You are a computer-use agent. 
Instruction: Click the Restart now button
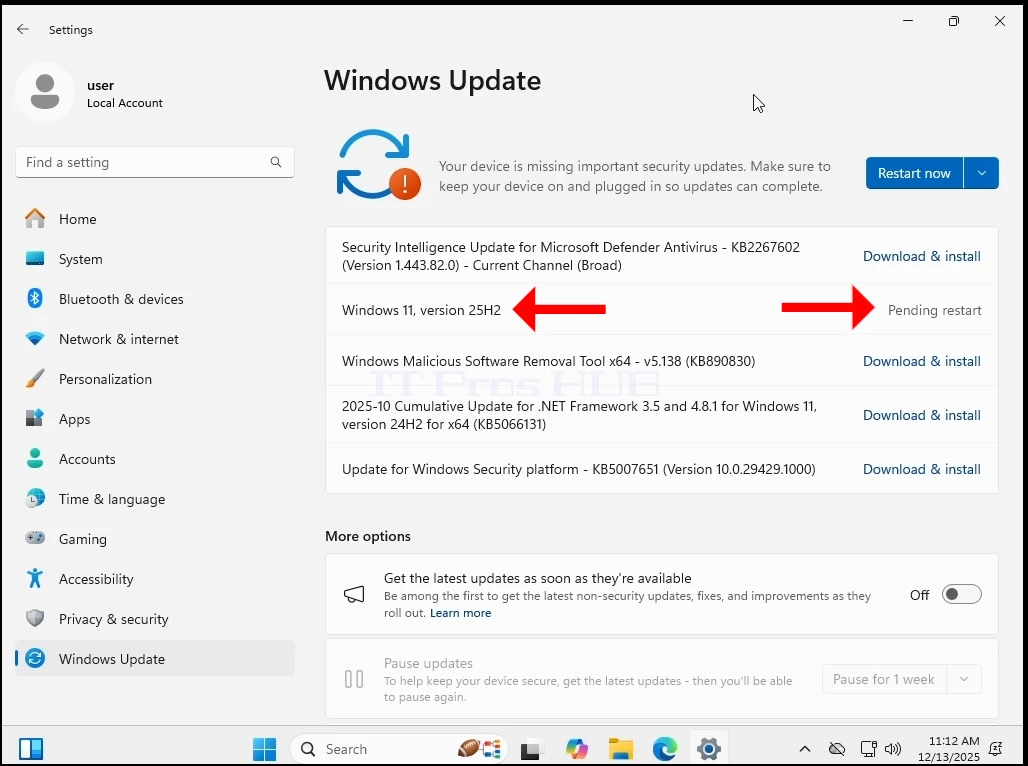pyautogui.click(x=914, y=173)
